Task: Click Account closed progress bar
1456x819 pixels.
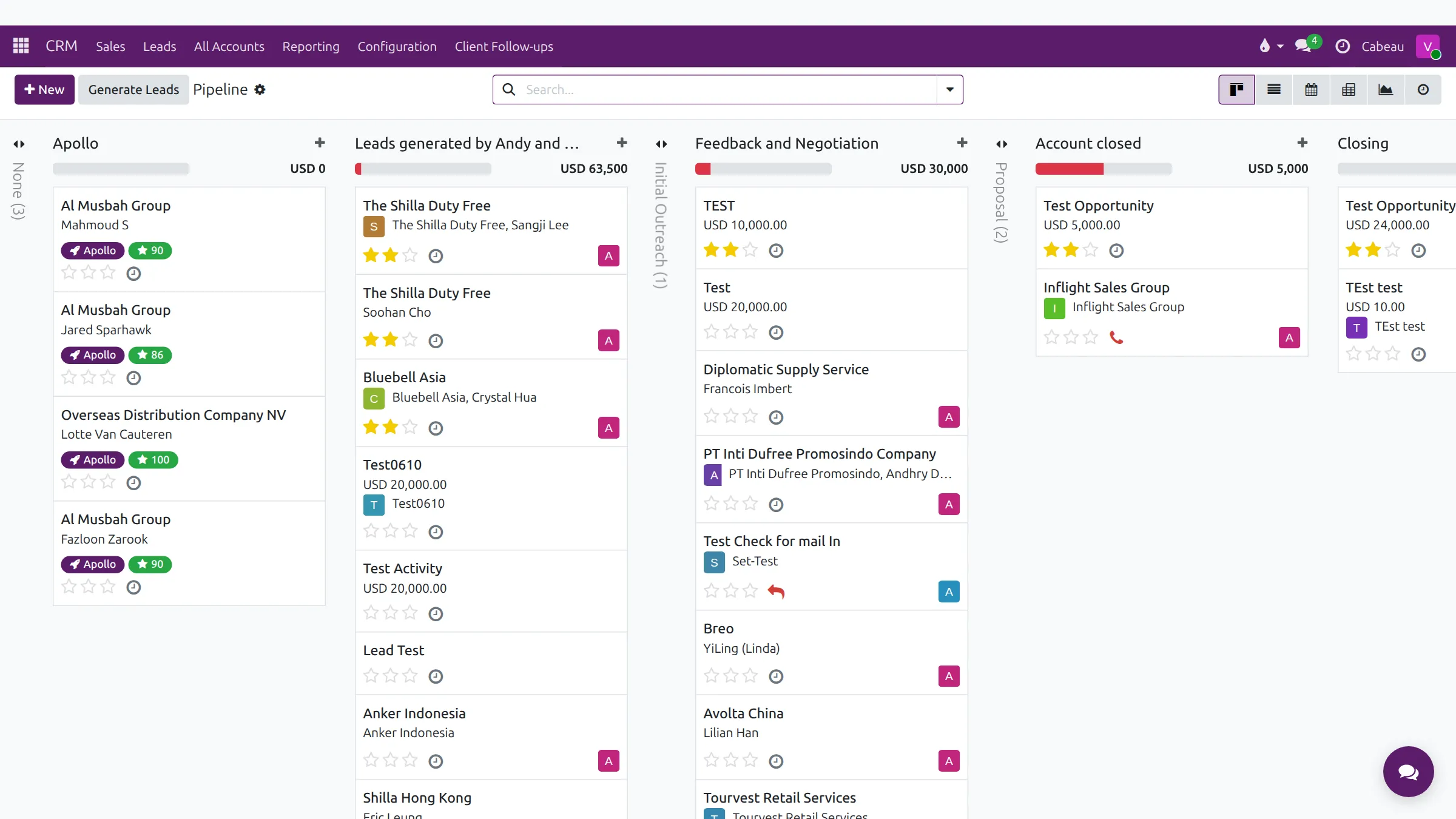Action: [x=1104, y=169]
